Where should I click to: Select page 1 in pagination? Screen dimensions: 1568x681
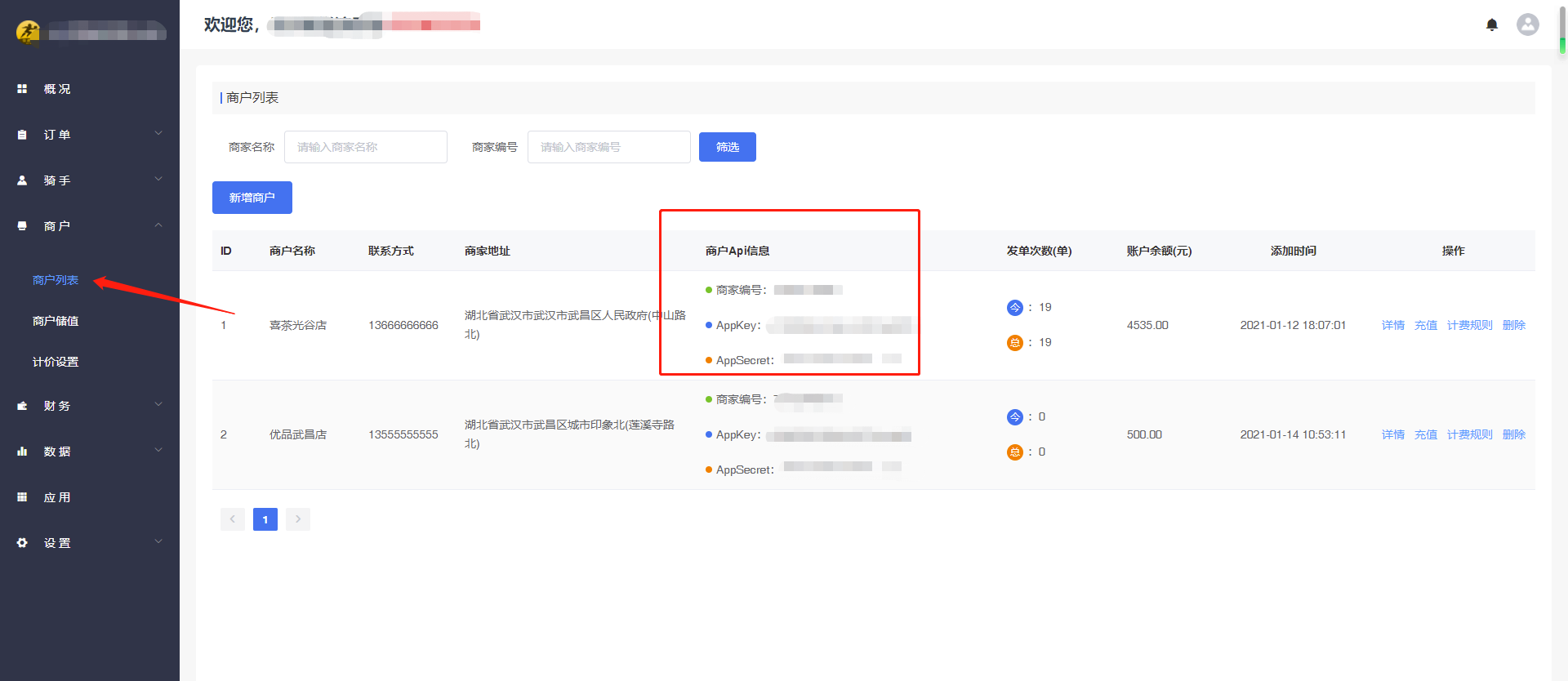pos(265,519)
